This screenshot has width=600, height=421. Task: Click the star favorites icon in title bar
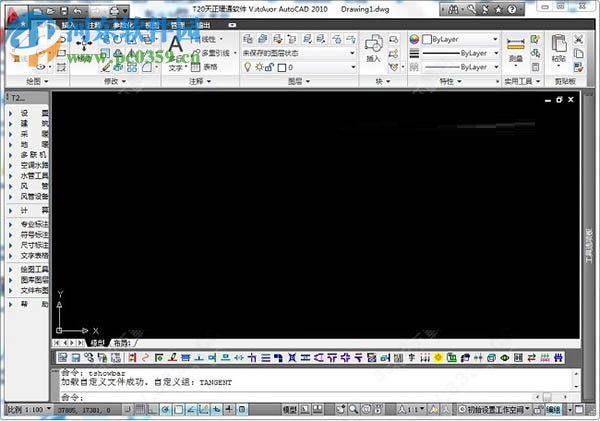tap(499, 10)
